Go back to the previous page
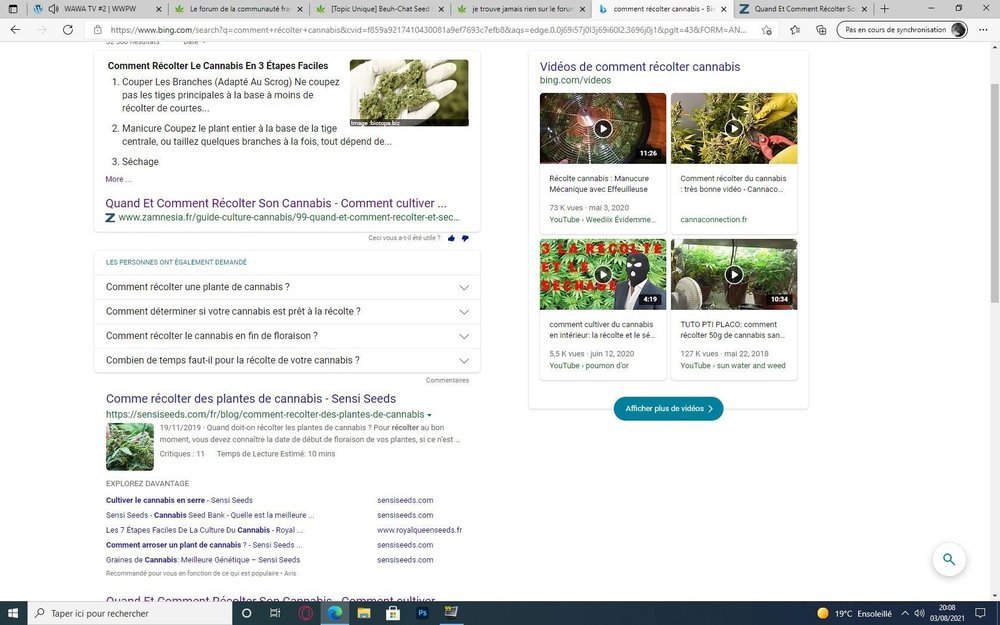 click(x=15, y=30)
